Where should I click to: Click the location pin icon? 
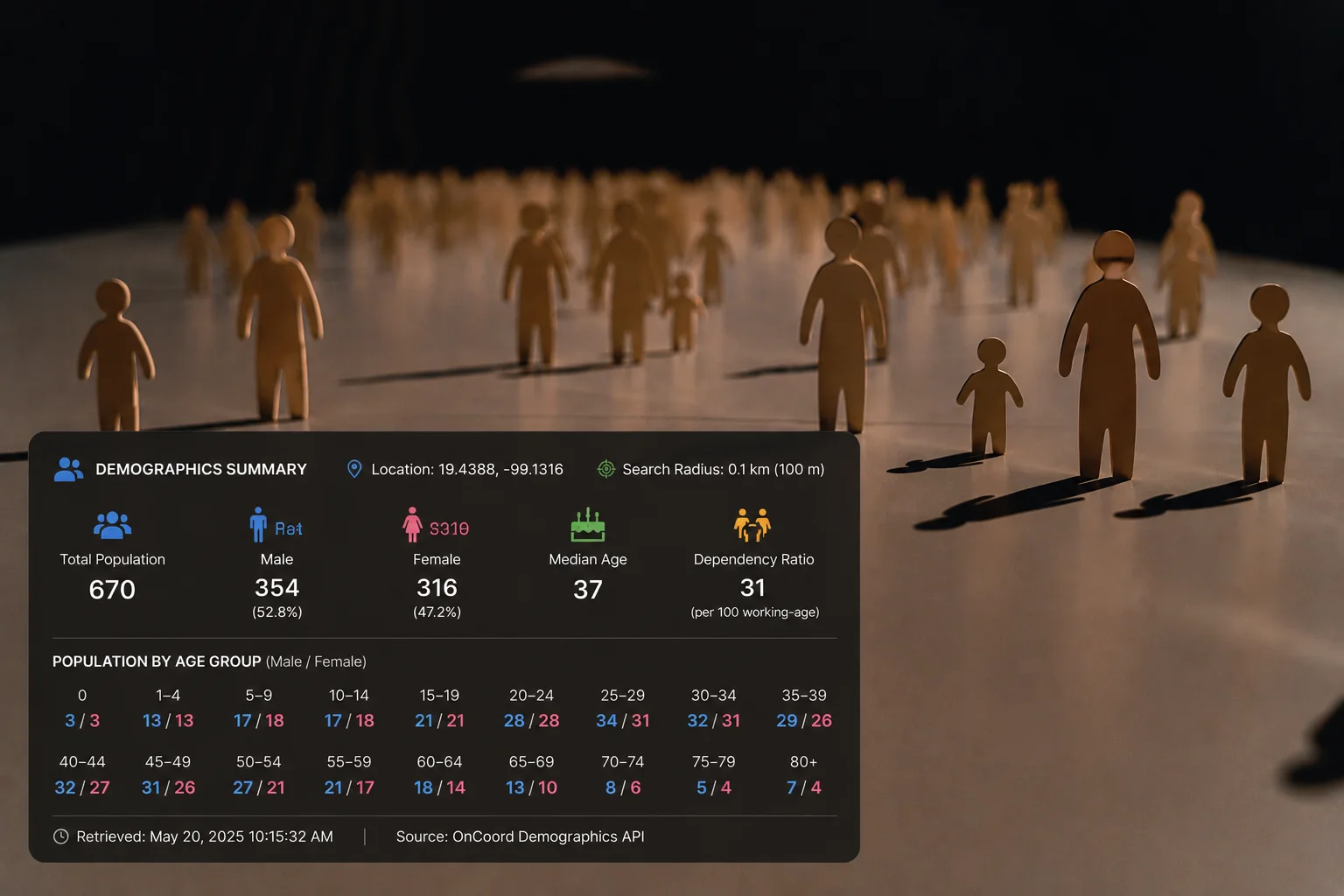[354, 469]
